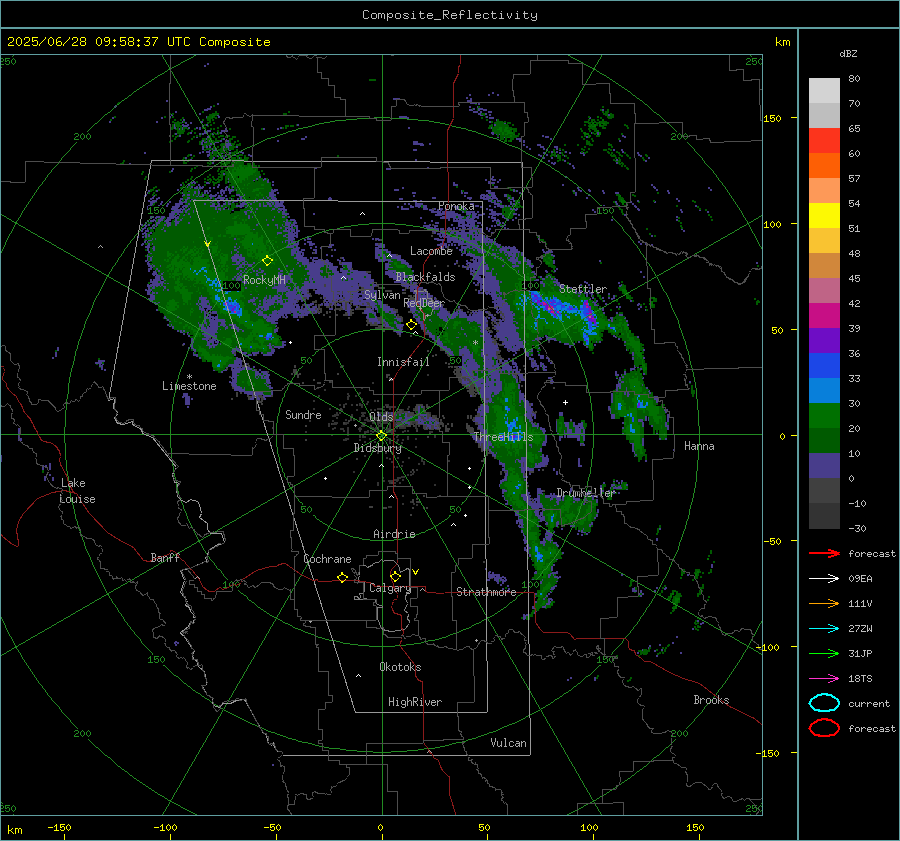
Task: Click the dBZ legend heading
Action: click(x=848, y=53)
